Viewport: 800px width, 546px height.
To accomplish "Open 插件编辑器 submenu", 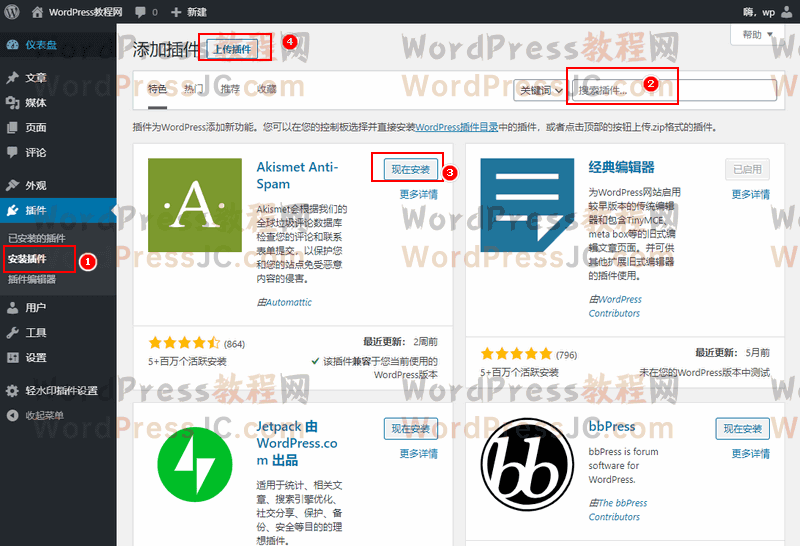I will 32,280.
